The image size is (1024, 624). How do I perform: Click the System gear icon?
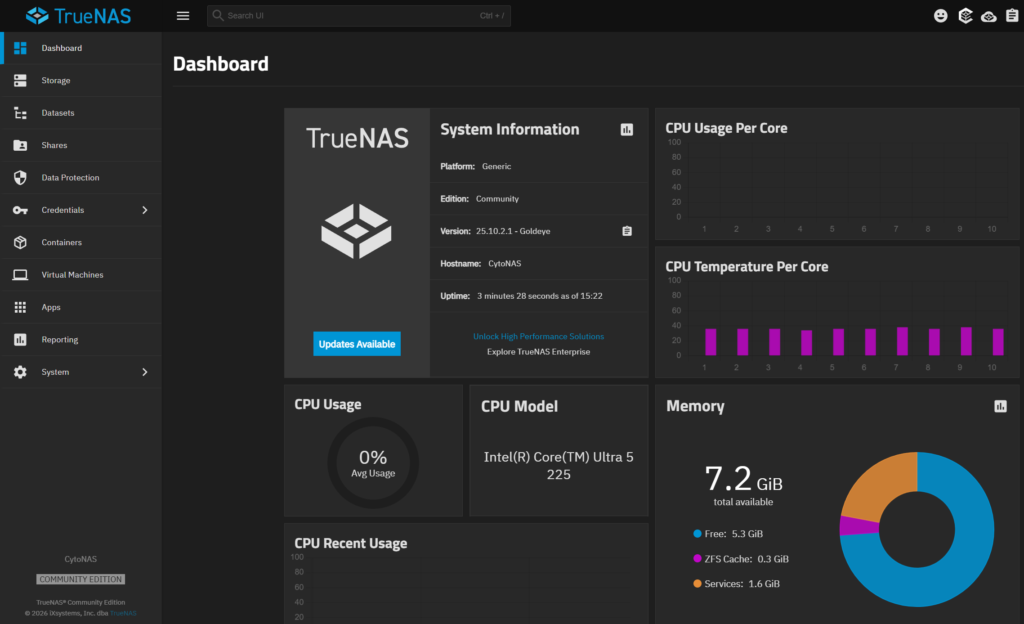[x=20, y=372]
